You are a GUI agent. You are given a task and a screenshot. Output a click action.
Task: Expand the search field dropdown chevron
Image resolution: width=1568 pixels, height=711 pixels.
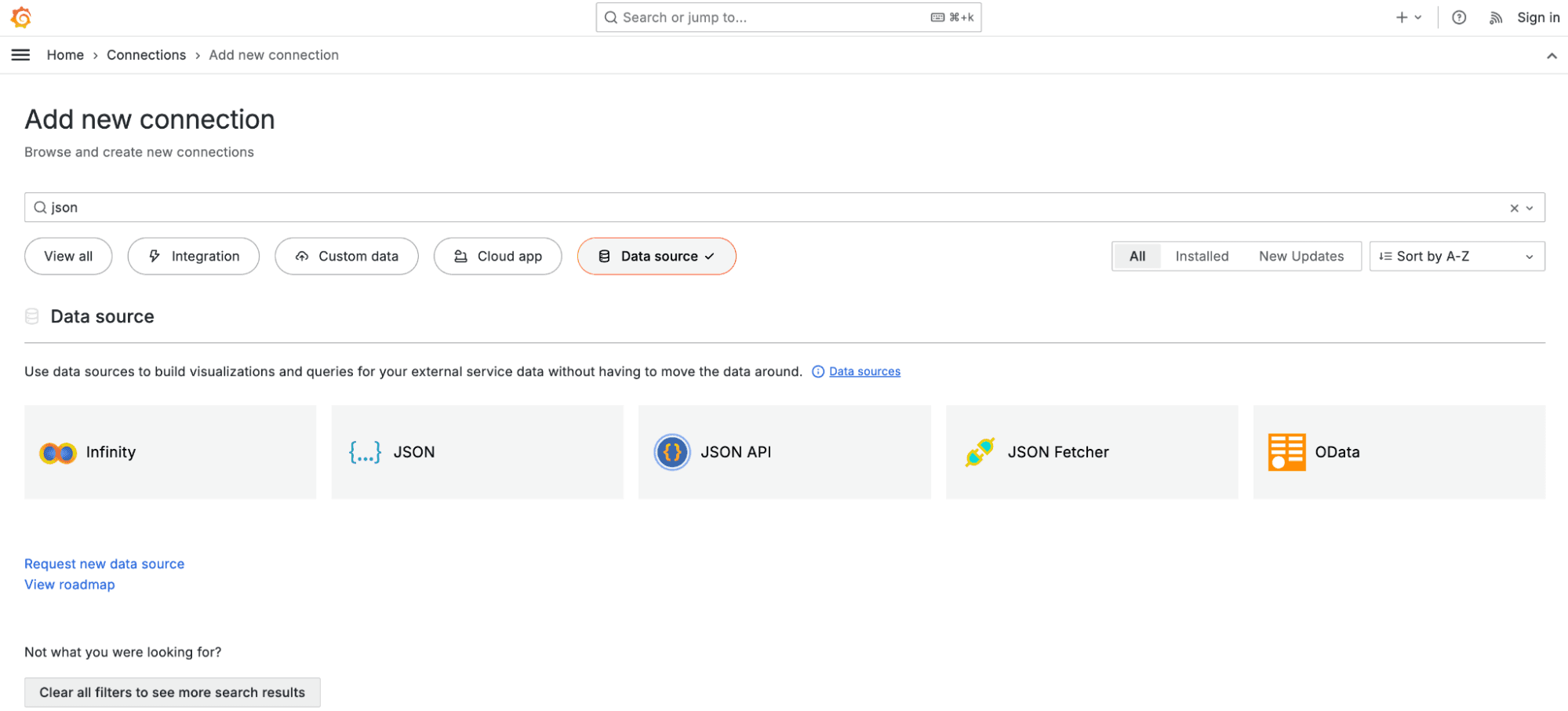[1530, 208]
